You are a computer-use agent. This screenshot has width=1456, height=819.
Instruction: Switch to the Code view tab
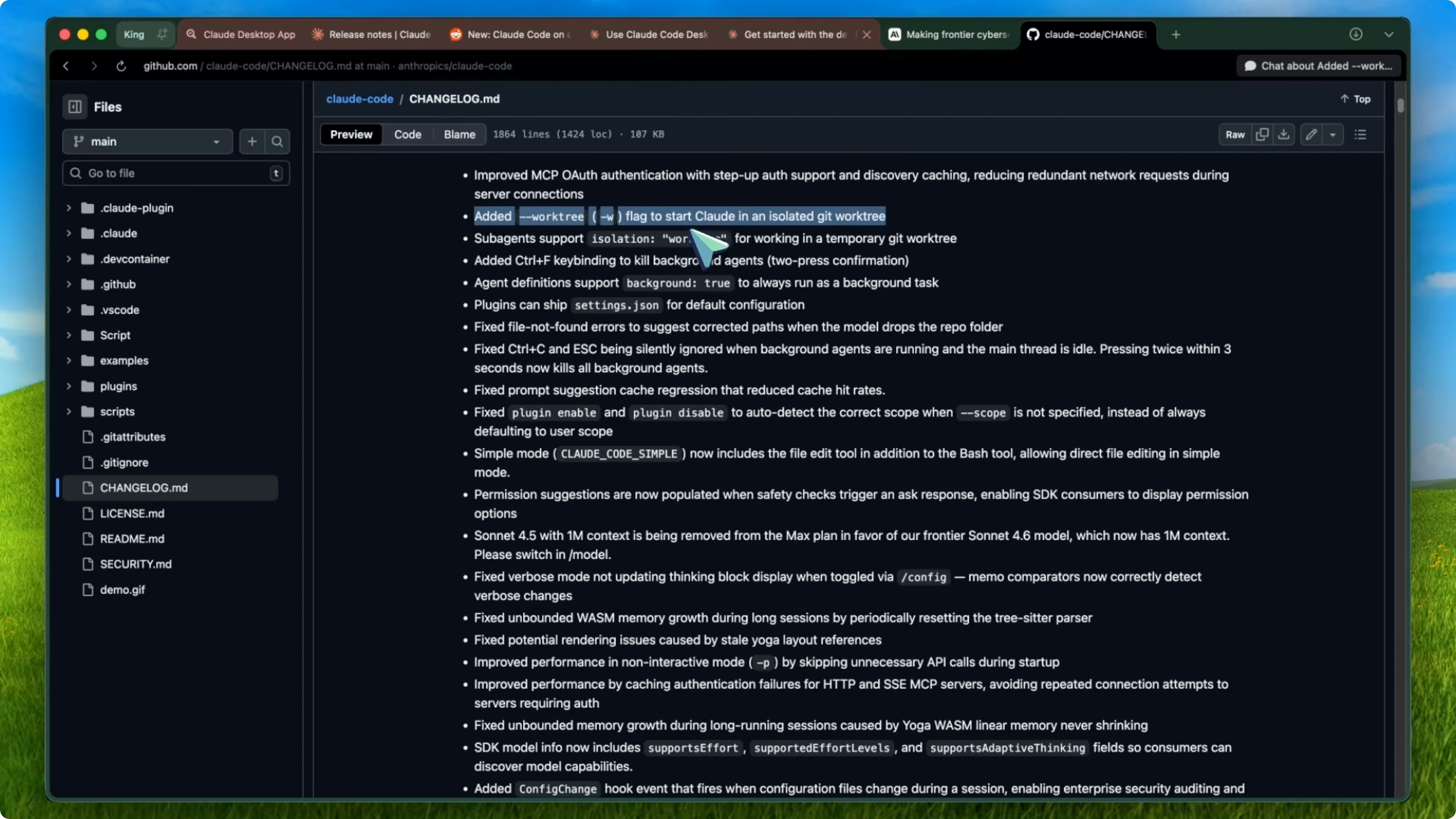(x=407, y=135)
